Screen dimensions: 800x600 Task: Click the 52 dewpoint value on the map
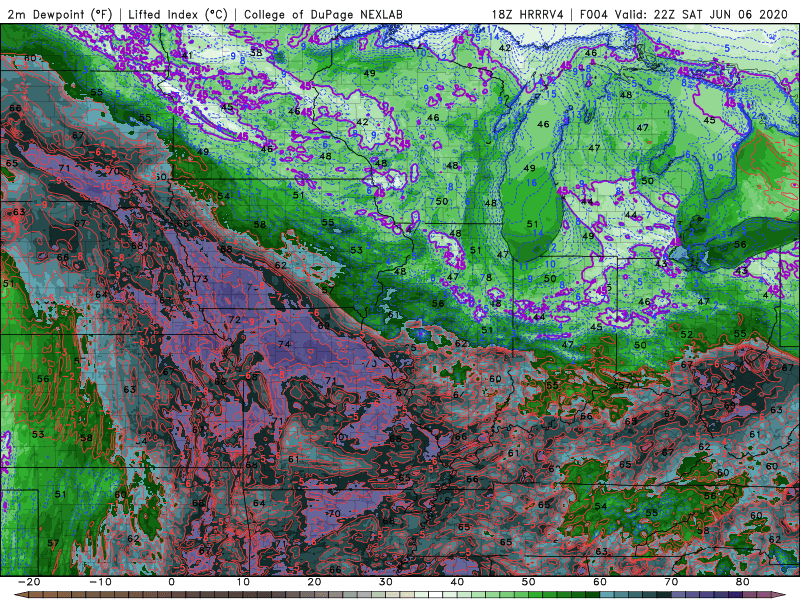click(687, 334)
